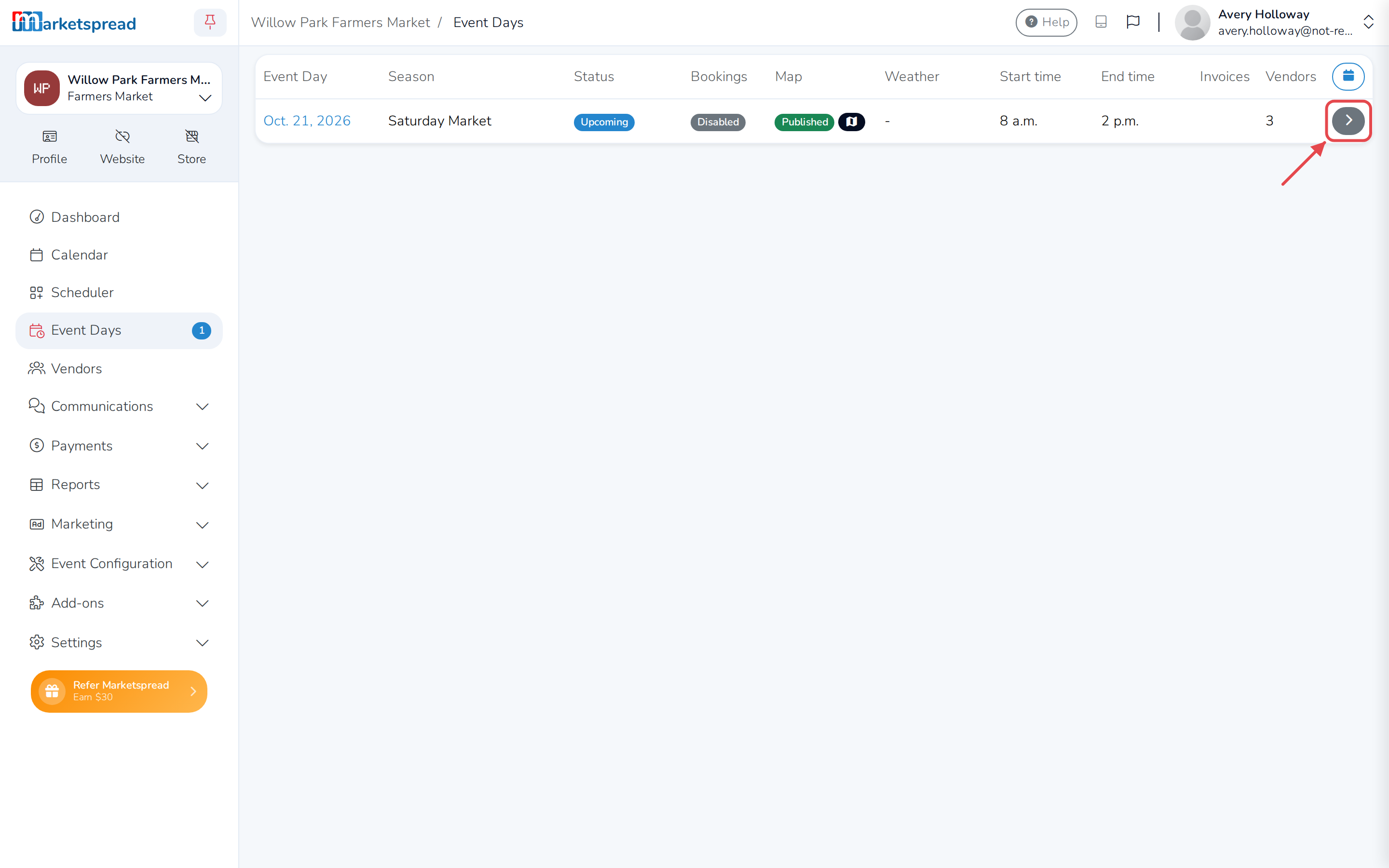Click the book documentation icon in header
Screen dimensions: 1389x868
[x=1100, y=22]
